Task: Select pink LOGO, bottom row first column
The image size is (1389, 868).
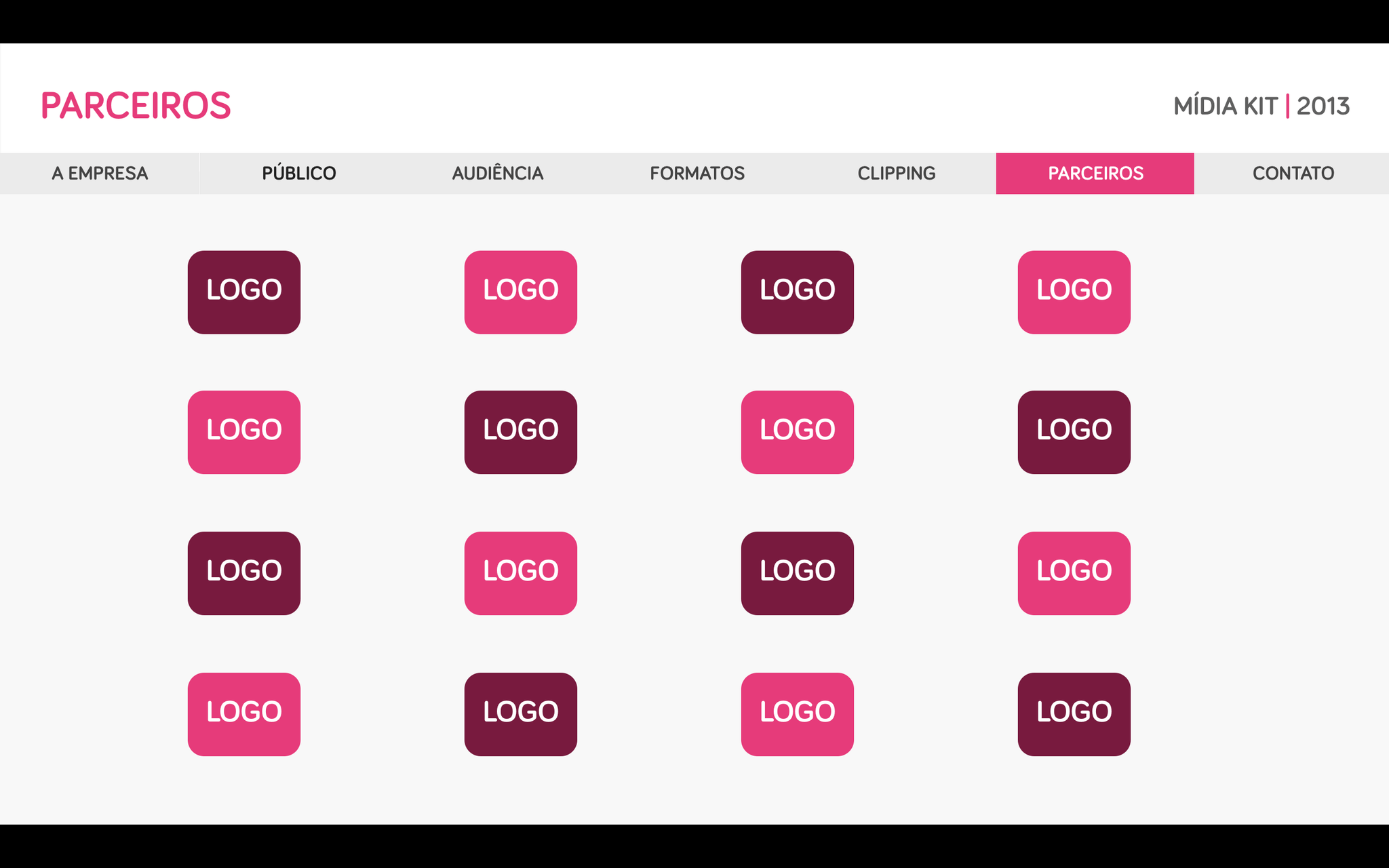Action: pos(244,714)
